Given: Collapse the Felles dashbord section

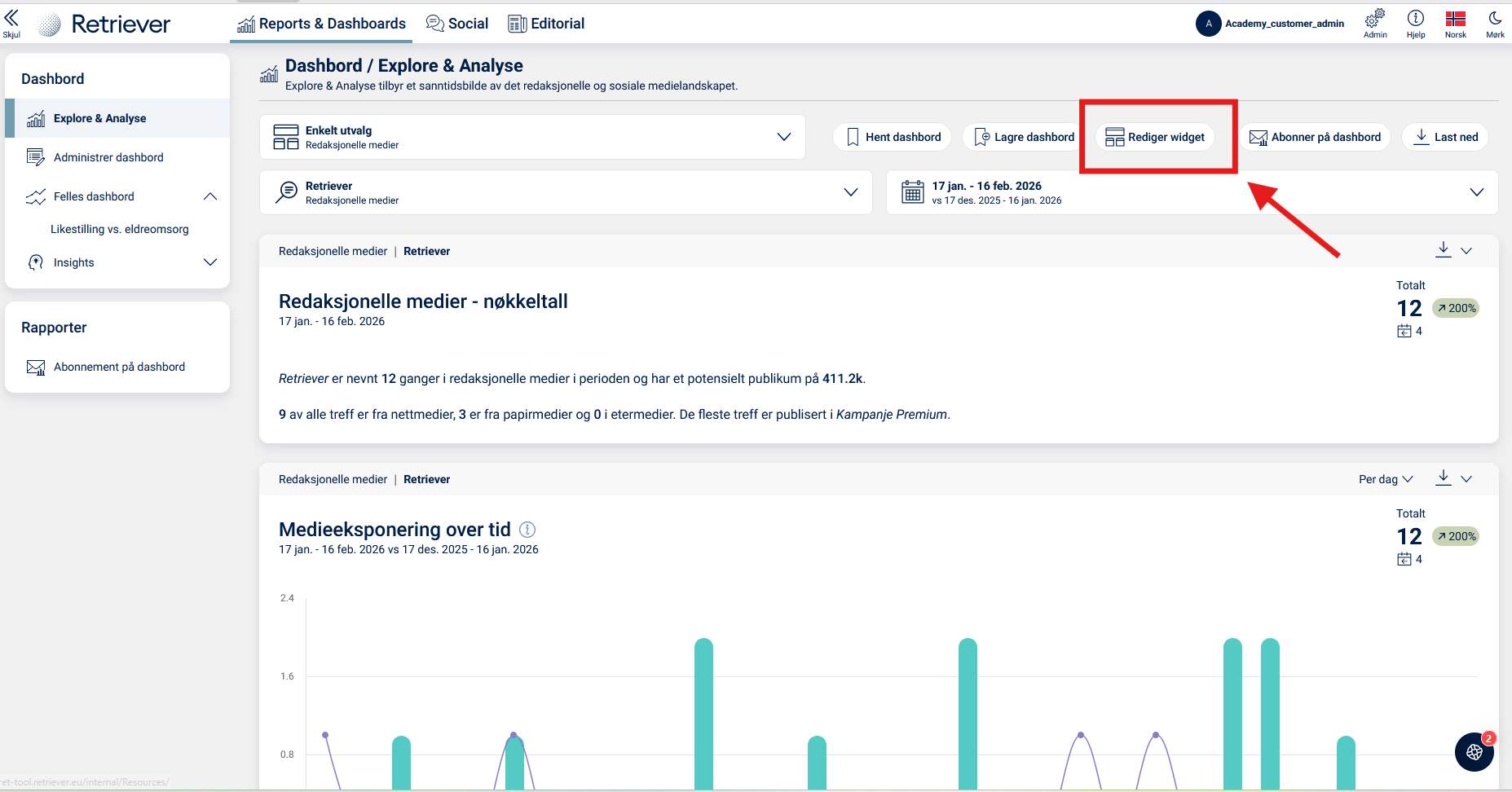Looking at the screenshot, I should pos(210,196).
